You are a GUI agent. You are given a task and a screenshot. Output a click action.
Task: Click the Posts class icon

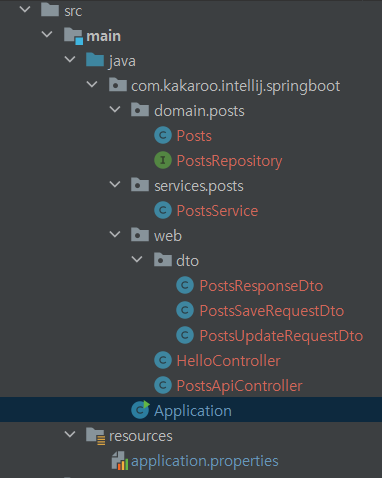[163, 135]
